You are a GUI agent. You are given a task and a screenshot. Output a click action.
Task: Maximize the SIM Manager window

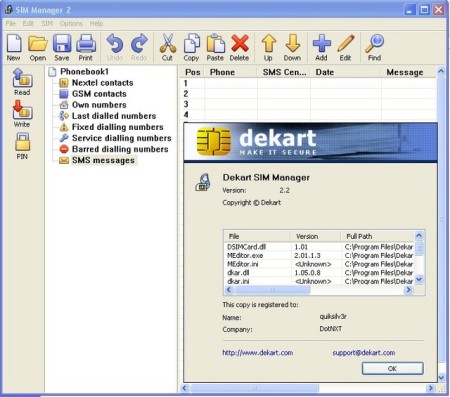[x=424, y=10]
